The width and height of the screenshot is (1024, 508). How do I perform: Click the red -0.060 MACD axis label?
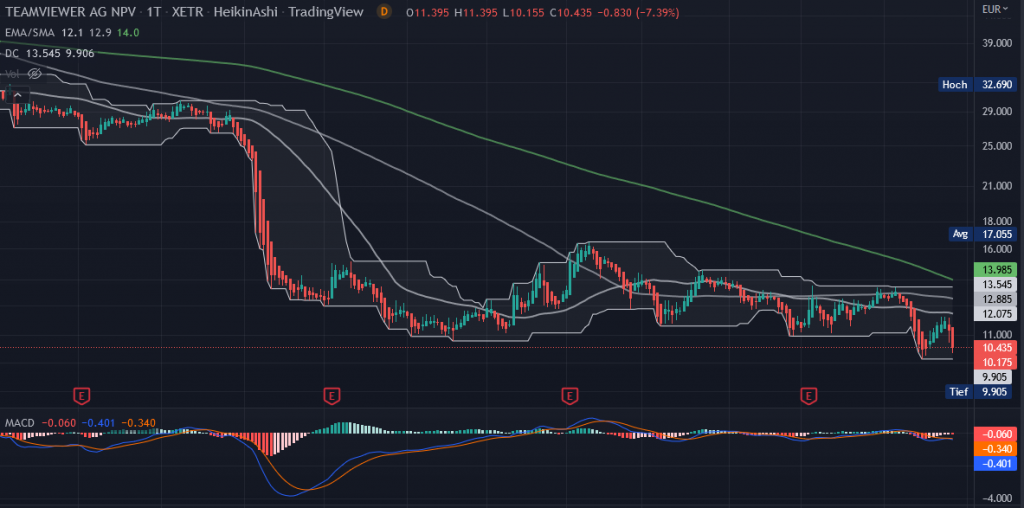(996, 434)
